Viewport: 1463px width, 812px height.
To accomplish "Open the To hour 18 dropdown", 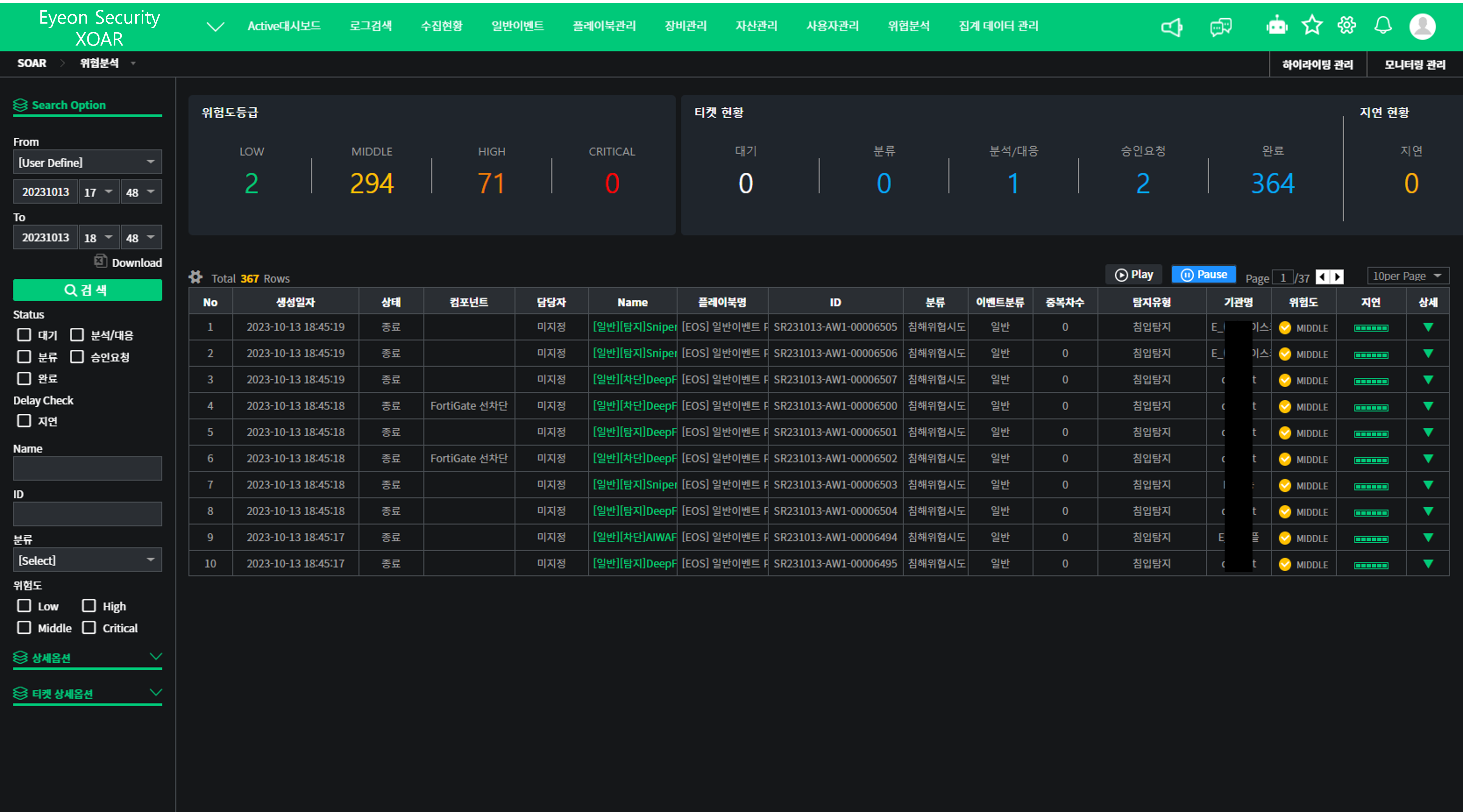I will click(x=99, y=237).
